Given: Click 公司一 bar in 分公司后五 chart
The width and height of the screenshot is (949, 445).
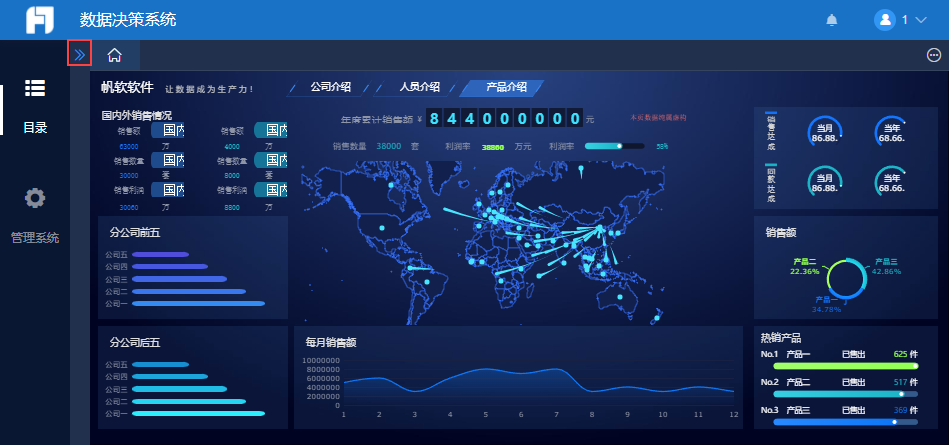Looking at the screenshot, I should pos(199,414).
